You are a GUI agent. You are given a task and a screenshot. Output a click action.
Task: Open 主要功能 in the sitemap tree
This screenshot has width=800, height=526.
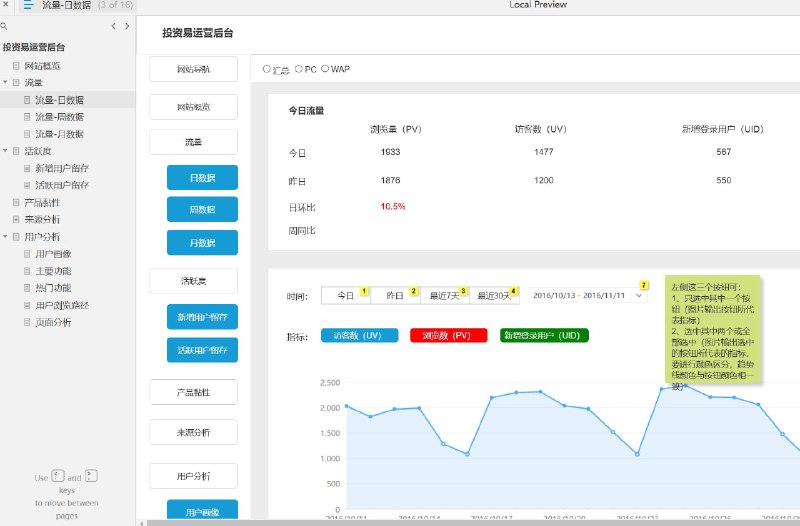pos(53,271)
